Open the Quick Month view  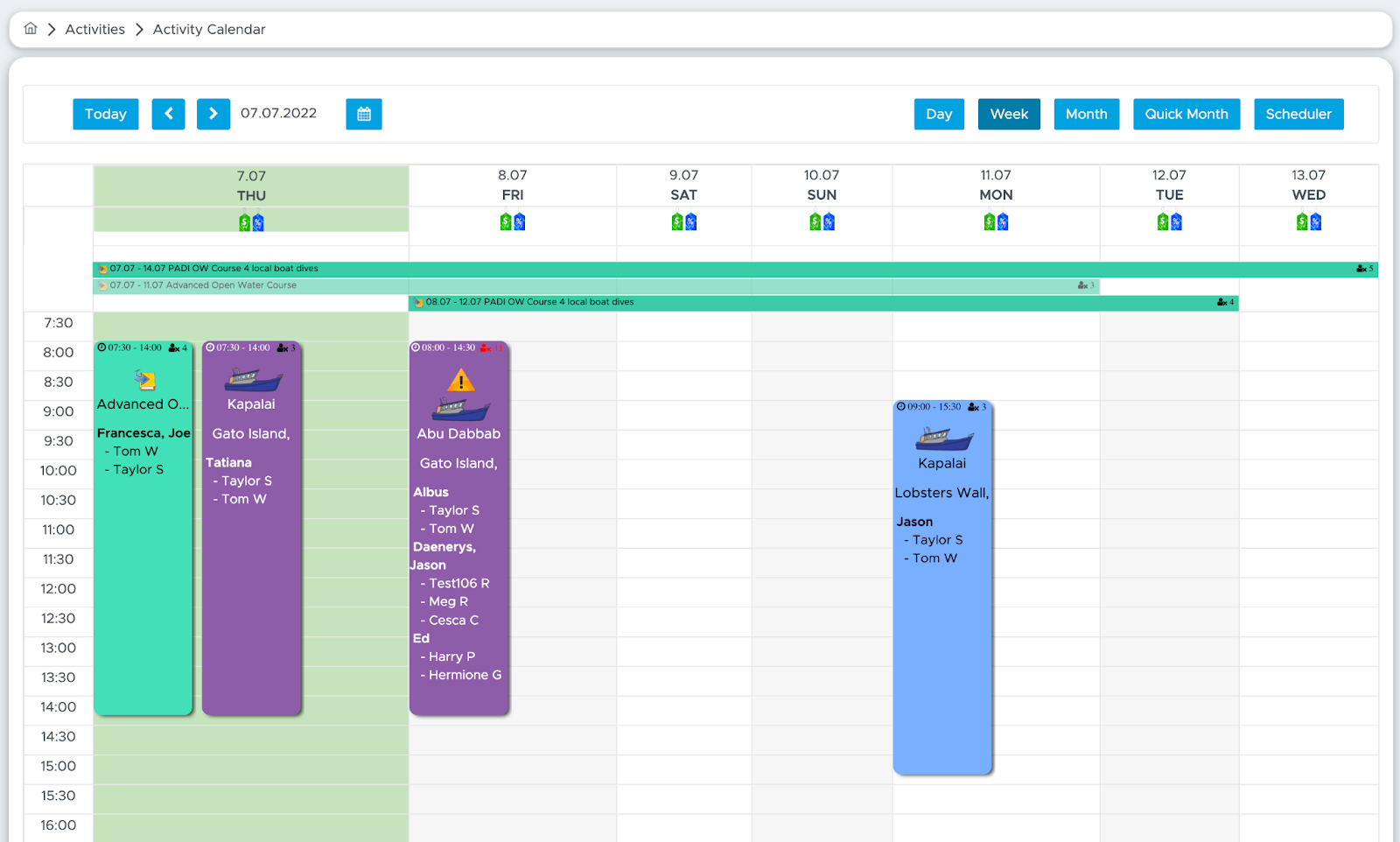pyautogui.click(x=1186, y=114)
